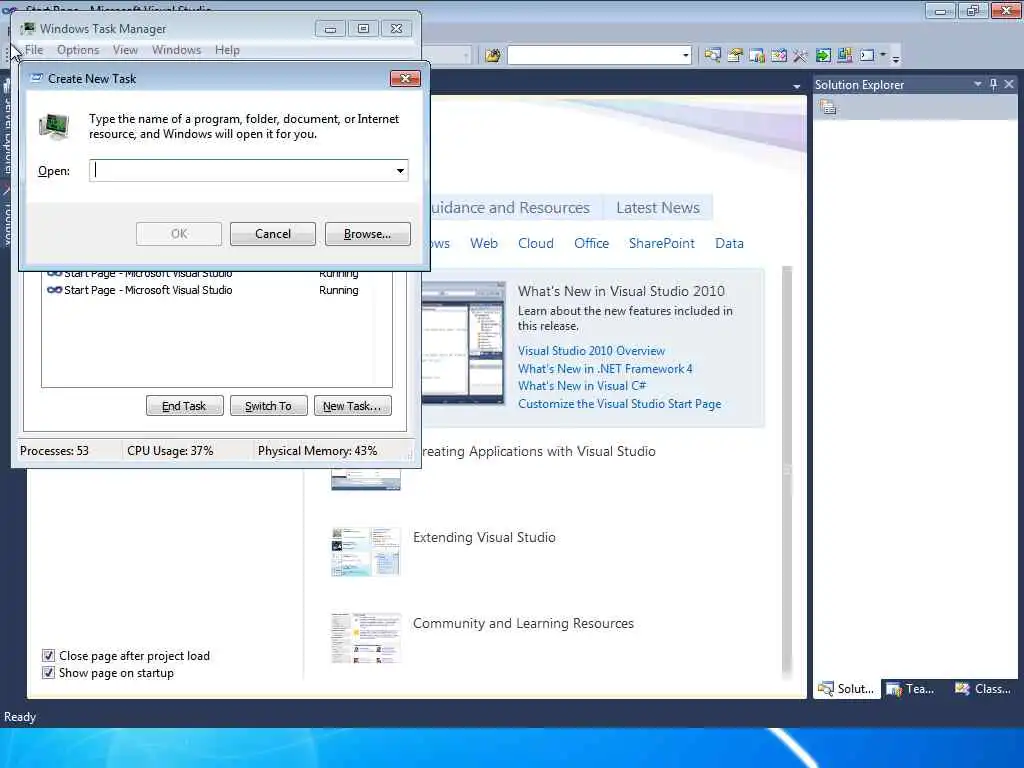This screenshot has height=768, width=1024.
Task: Open the Visual Studio 2010 Overview link
Action: (x=591, y=351)
